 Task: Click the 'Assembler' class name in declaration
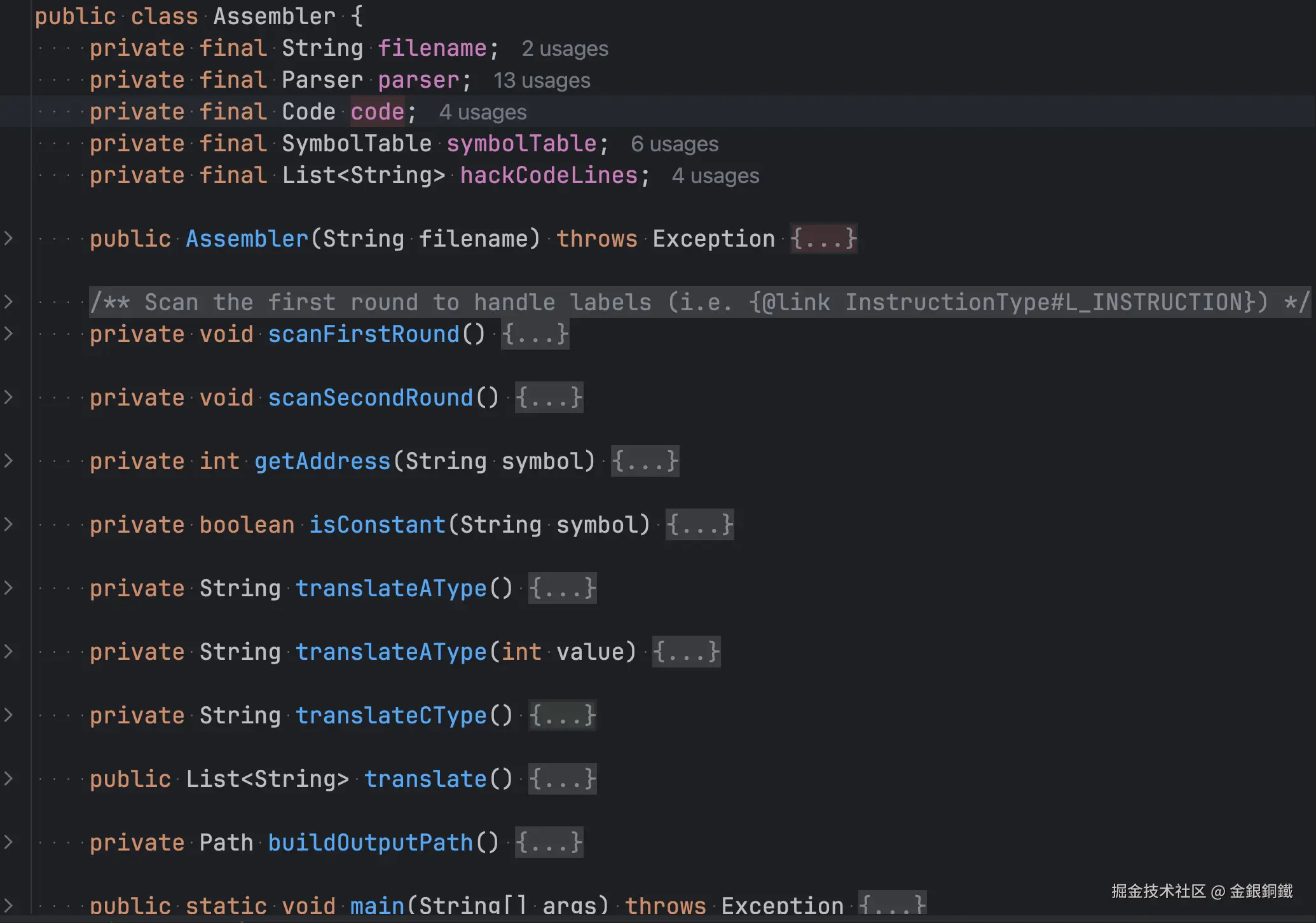point(274,16)
